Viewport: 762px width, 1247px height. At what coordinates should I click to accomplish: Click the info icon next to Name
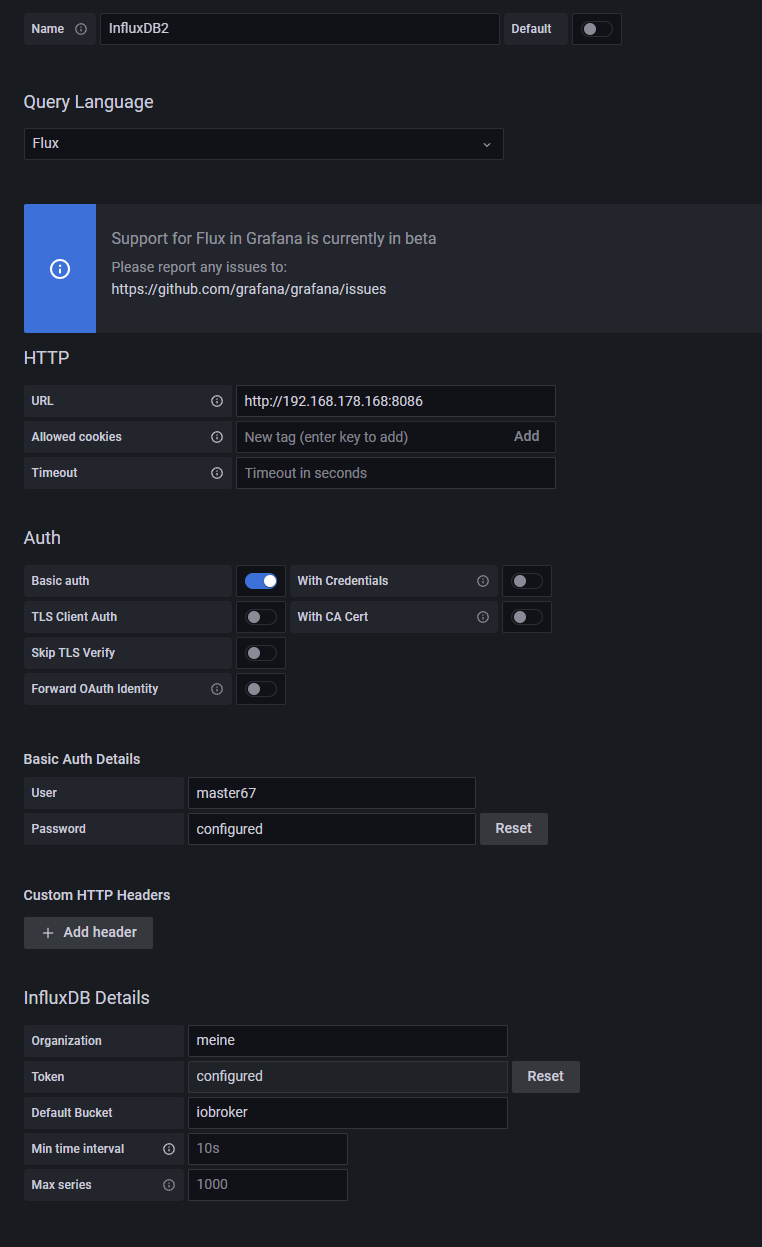click(x=81, y=29)
